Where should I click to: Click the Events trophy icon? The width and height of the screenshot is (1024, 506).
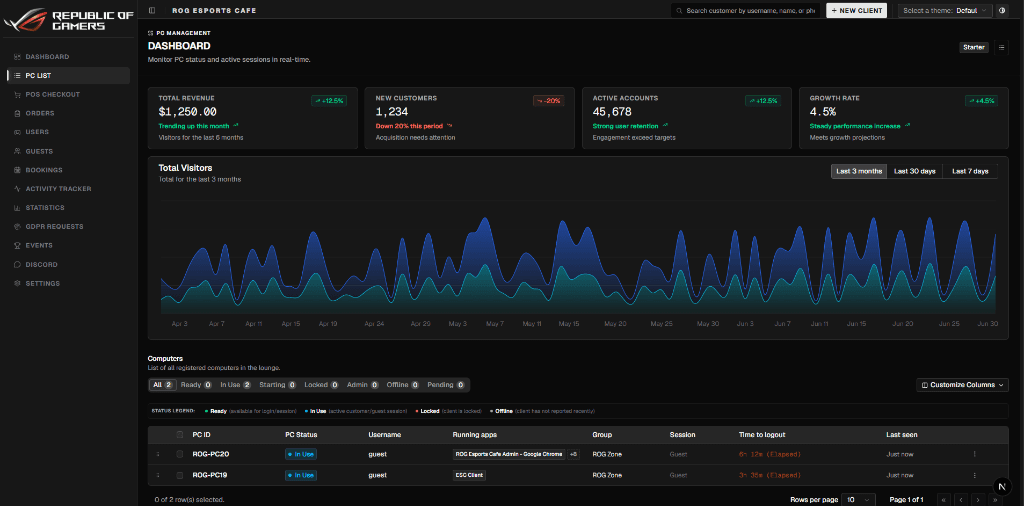[18, 245]
